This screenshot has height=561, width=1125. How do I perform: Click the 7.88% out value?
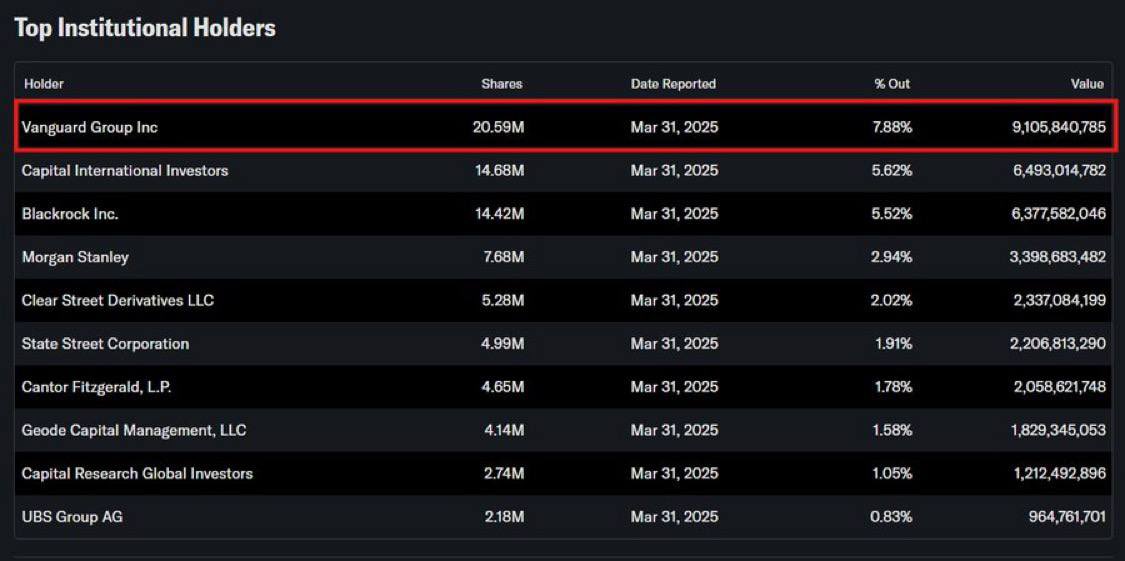point(892,128)
